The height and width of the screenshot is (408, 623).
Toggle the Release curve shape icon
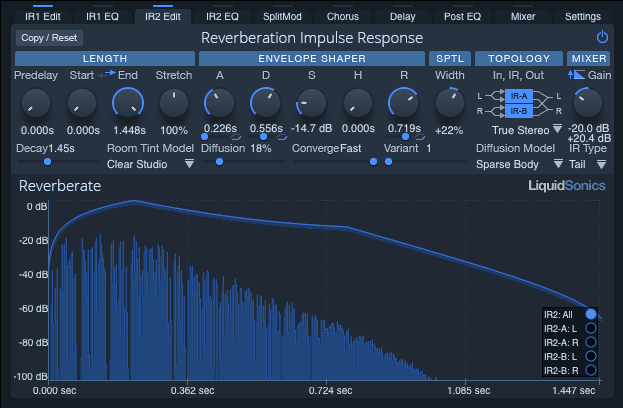[420, 137]
